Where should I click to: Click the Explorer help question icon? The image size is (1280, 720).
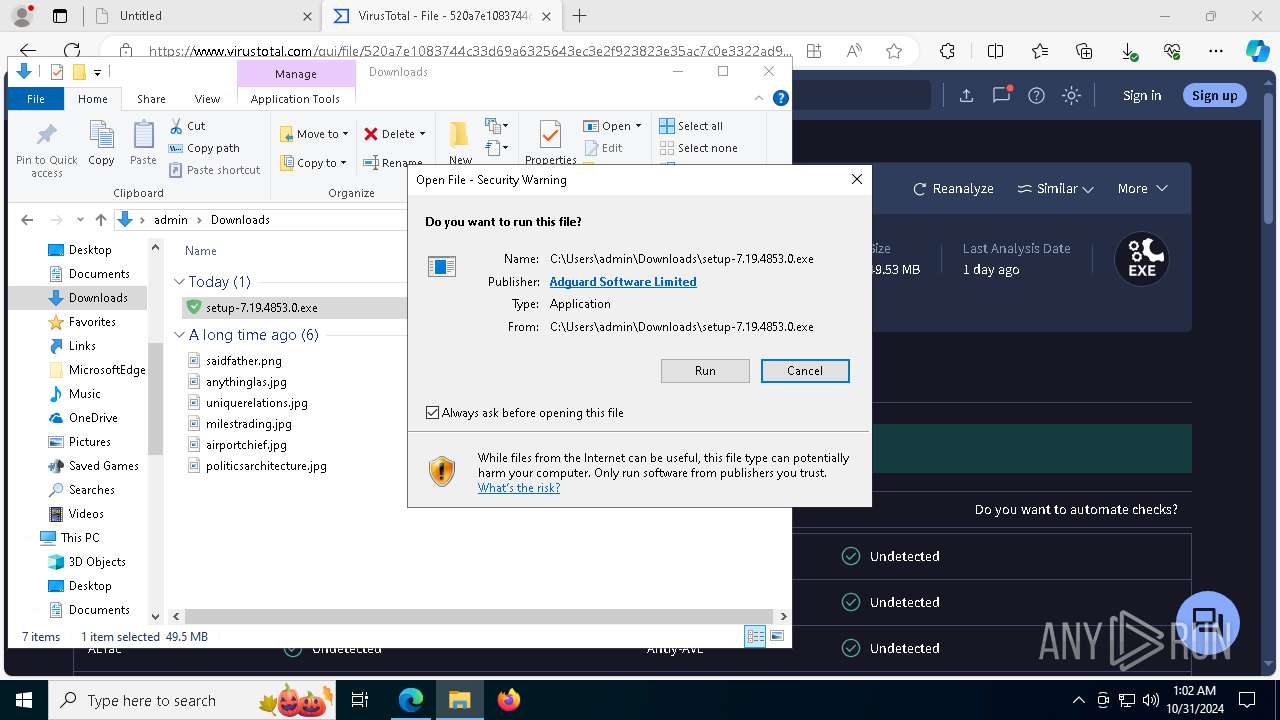(x=781, y=98)
